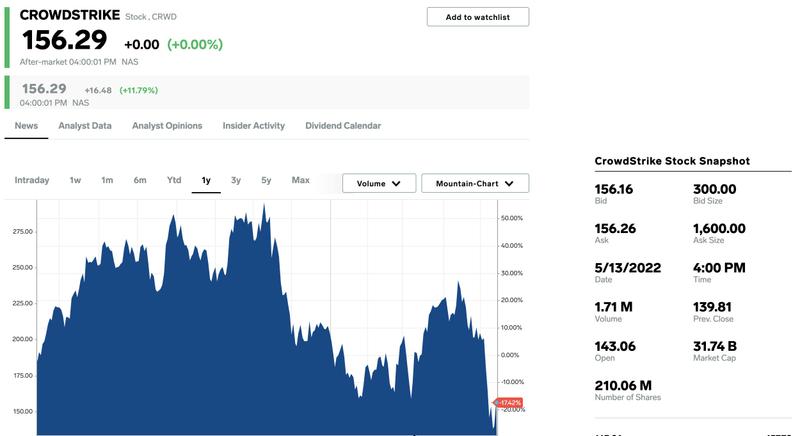This screenshot has height=436, width=800.
Task: Expand the Volume dropdown
Action: (x=379, y=184)
